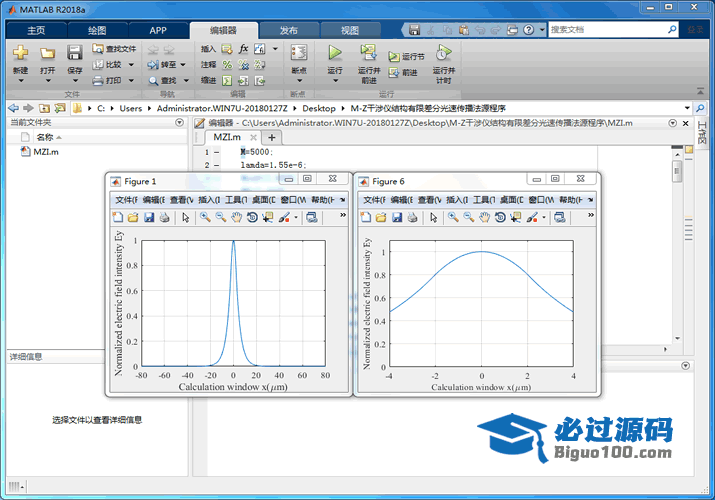Click Users in the folder path
This screenshot has width=715, height=500.
131,108
